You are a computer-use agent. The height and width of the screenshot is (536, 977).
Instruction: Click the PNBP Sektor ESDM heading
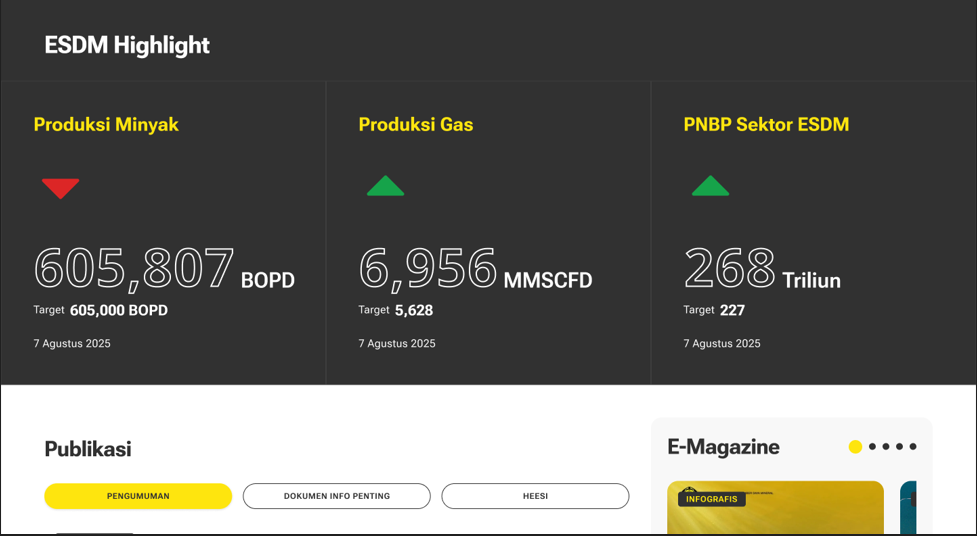(766, 125)
